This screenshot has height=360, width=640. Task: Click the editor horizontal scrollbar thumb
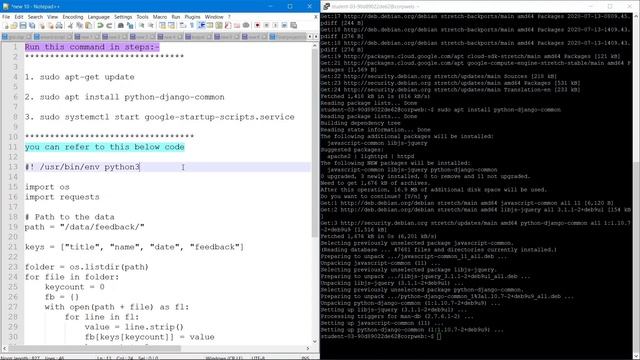coord(95,348)
